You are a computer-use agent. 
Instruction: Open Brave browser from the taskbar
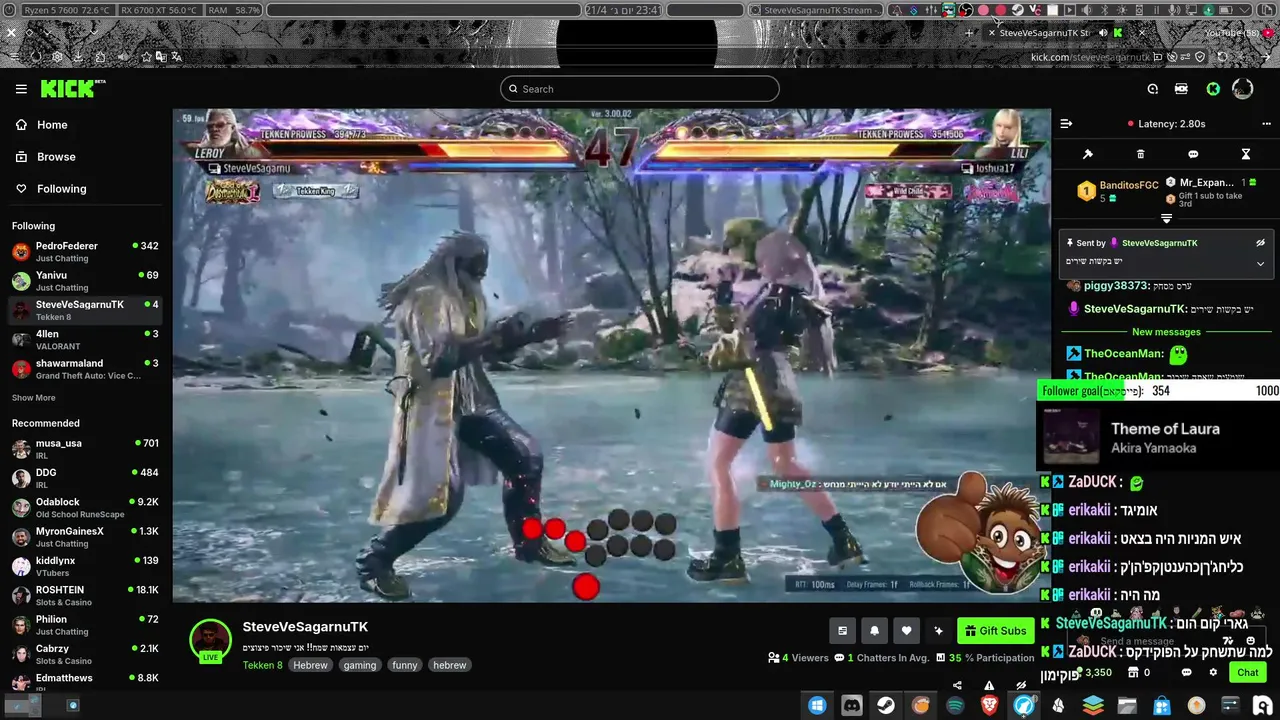click(989, 705)
